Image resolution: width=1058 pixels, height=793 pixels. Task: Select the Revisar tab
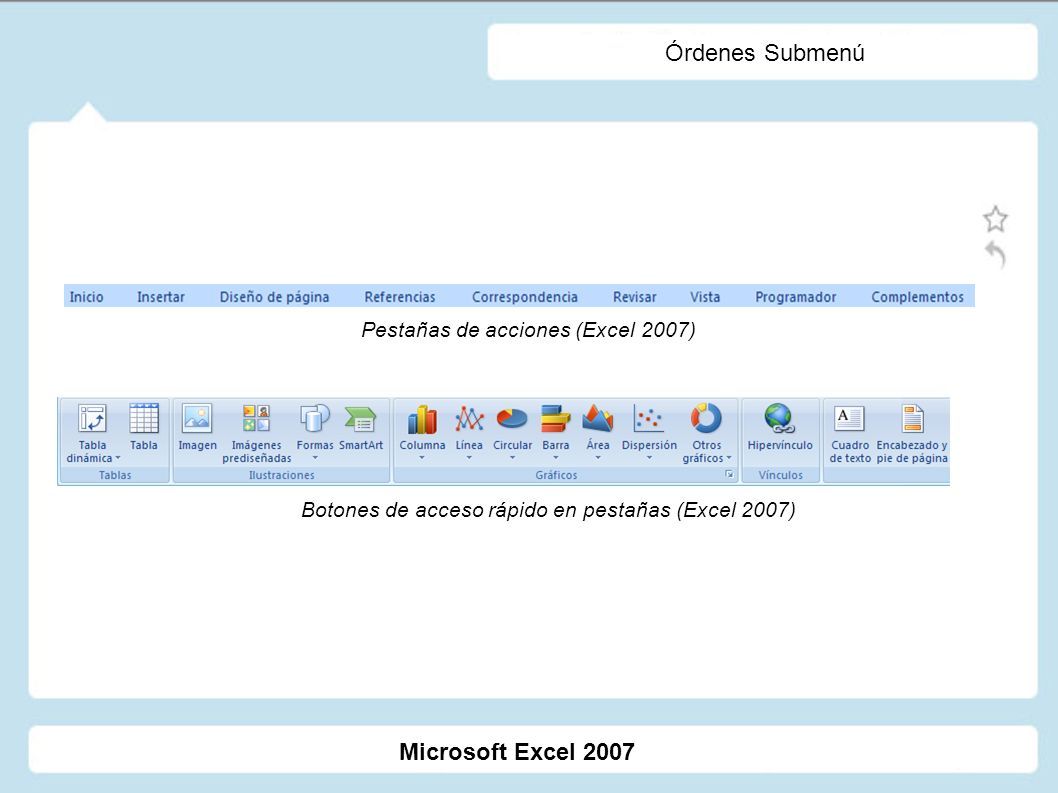click(x=634, y=297)
